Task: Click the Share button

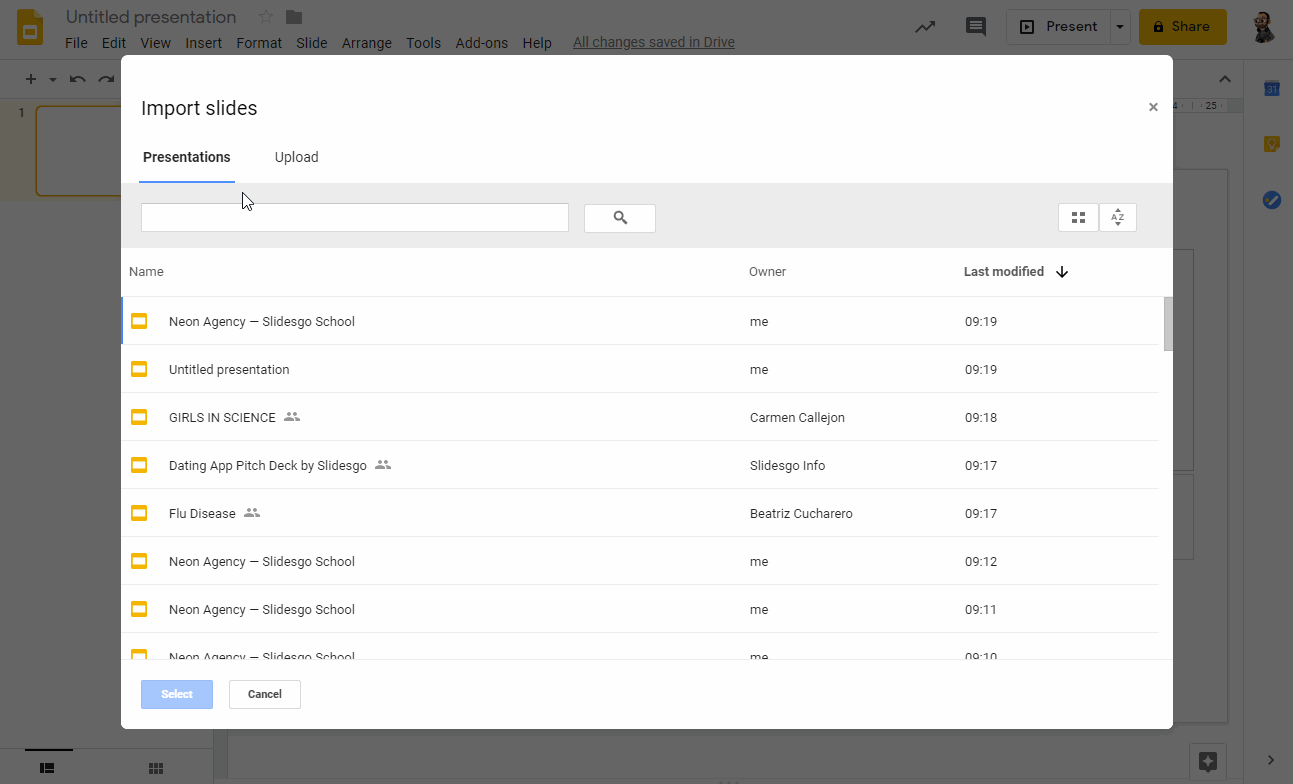Action: (x=1182, y=27)
